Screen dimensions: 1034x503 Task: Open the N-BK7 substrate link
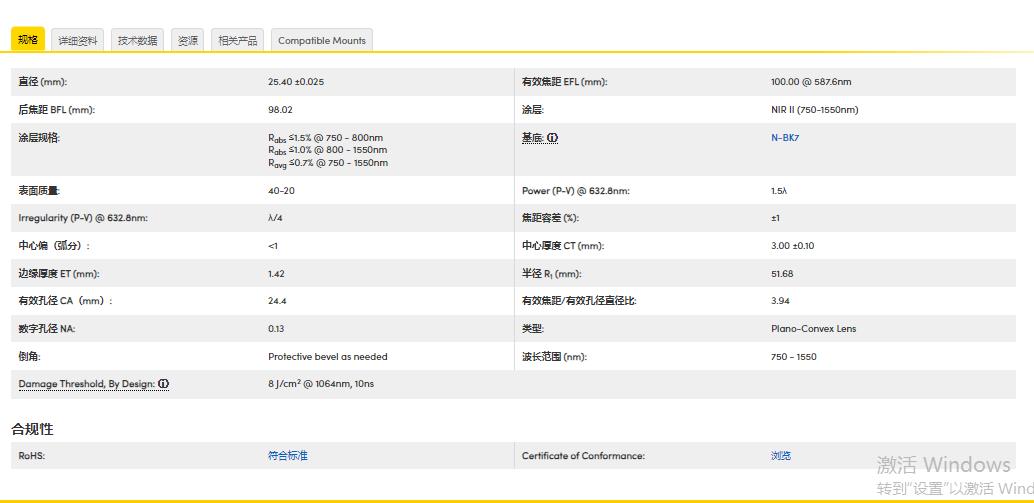point(785,138)
